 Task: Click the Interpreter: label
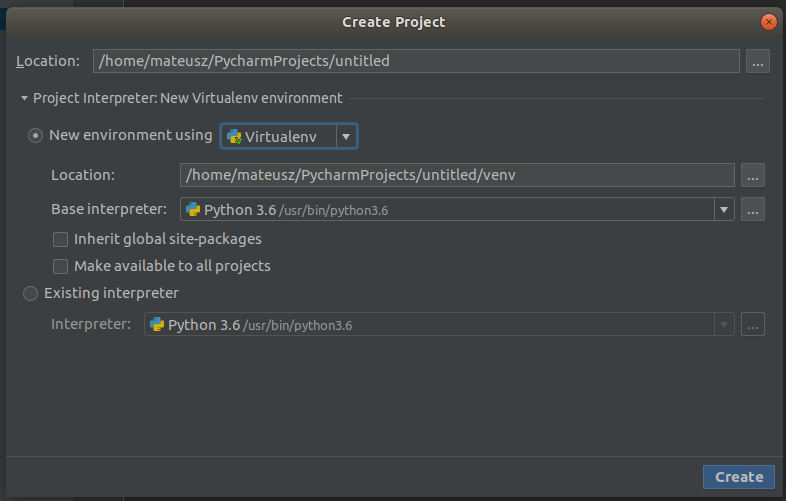(91, 324)
